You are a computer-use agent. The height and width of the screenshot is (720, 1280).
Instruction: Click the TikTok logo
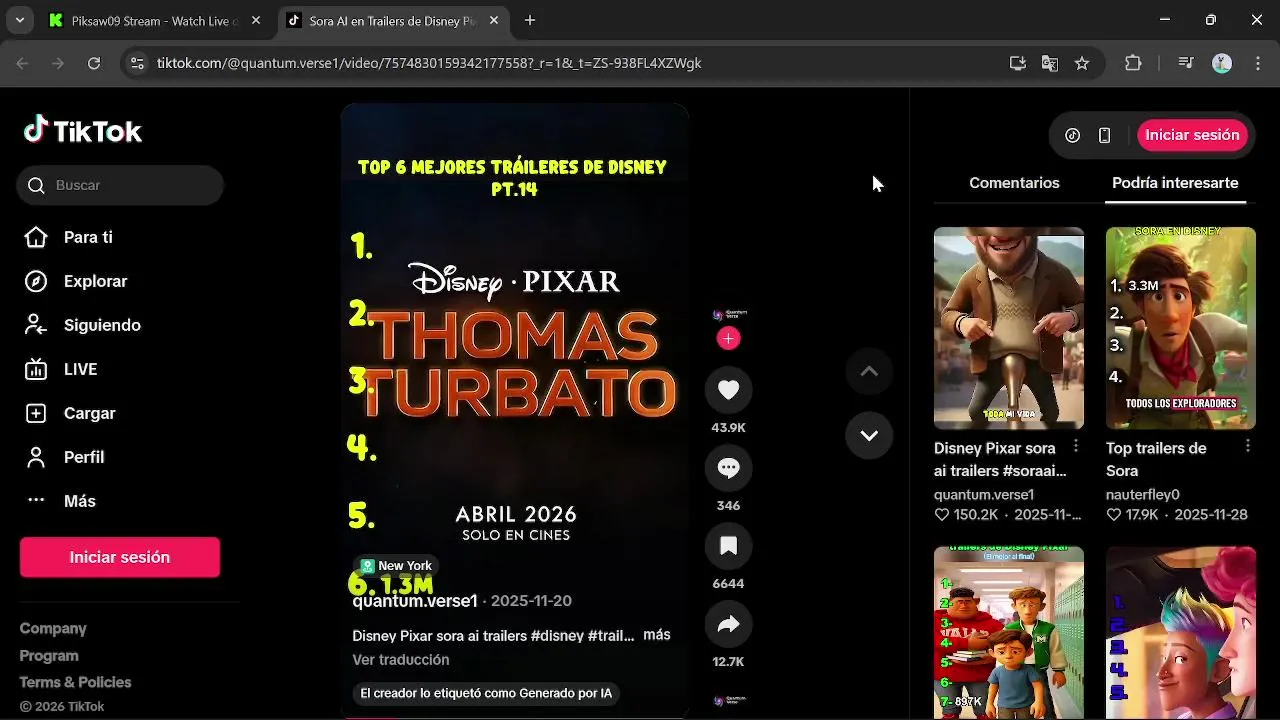pyautogui.click(x=83, y=130)
